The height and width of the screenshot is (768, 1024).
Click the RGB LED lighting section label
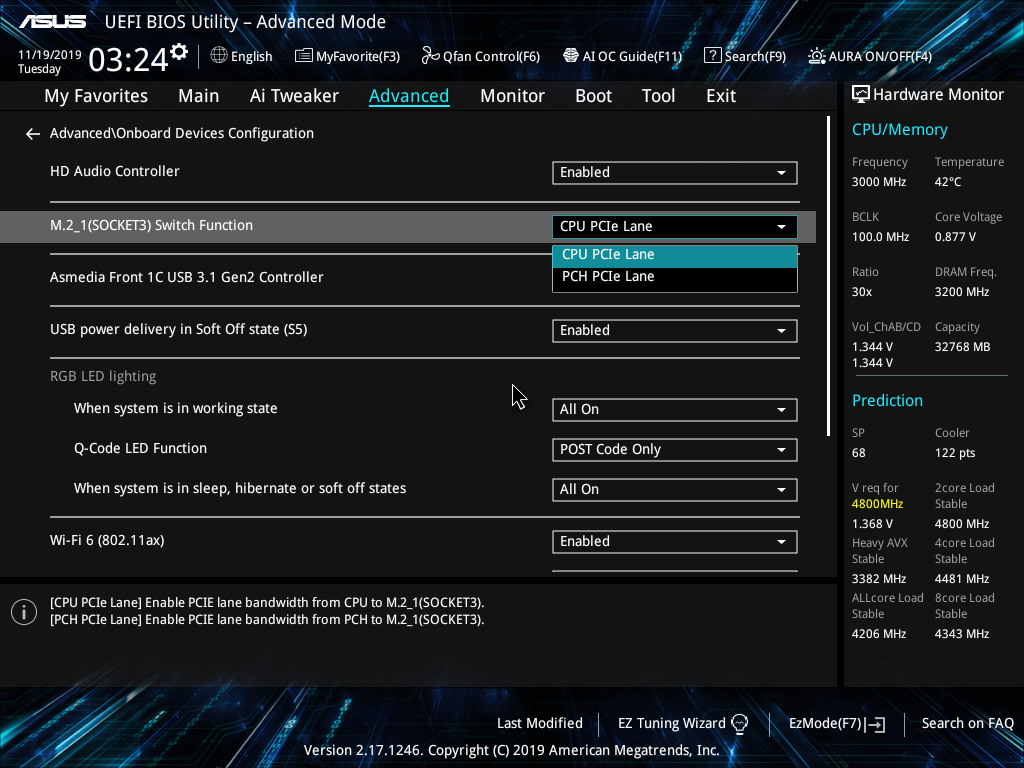pos(103,377)
